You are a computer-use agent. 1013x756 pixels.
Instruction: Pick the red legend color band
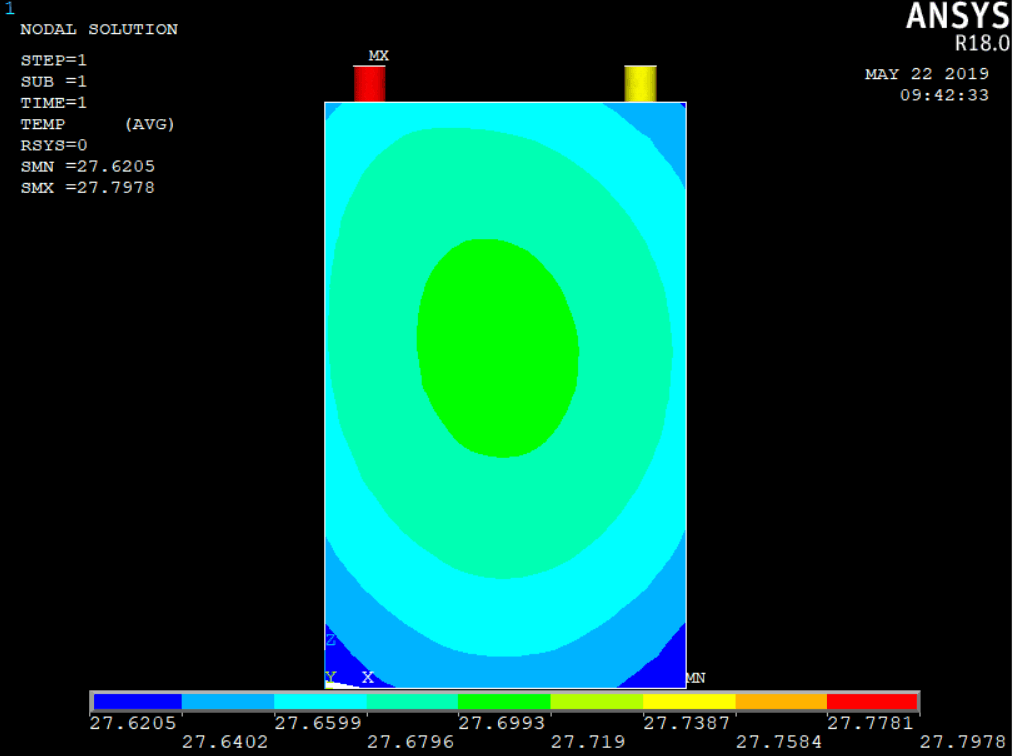tap(872, 701)
